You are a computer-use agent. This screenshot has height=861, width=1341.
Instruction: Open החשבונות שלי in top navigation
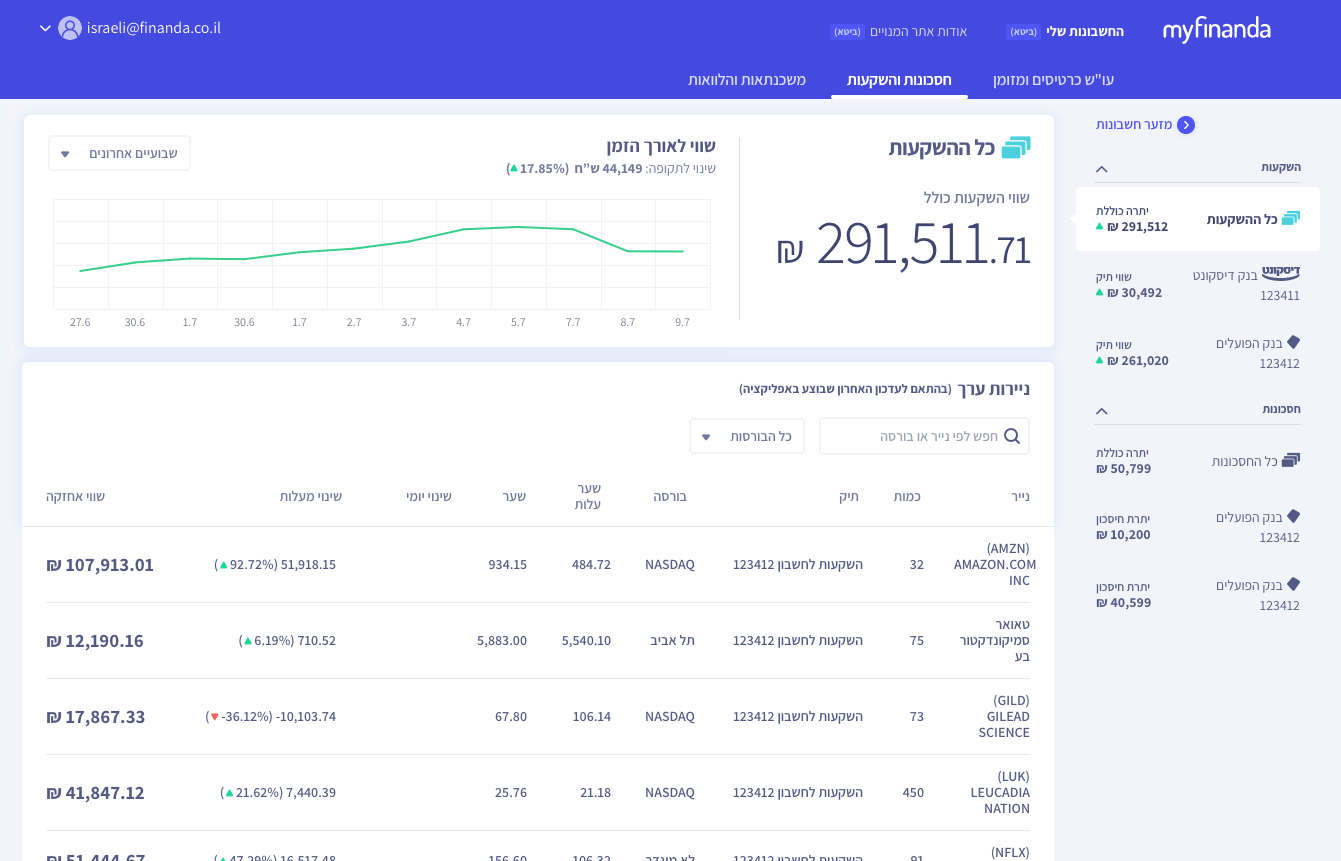point(1085,31)
